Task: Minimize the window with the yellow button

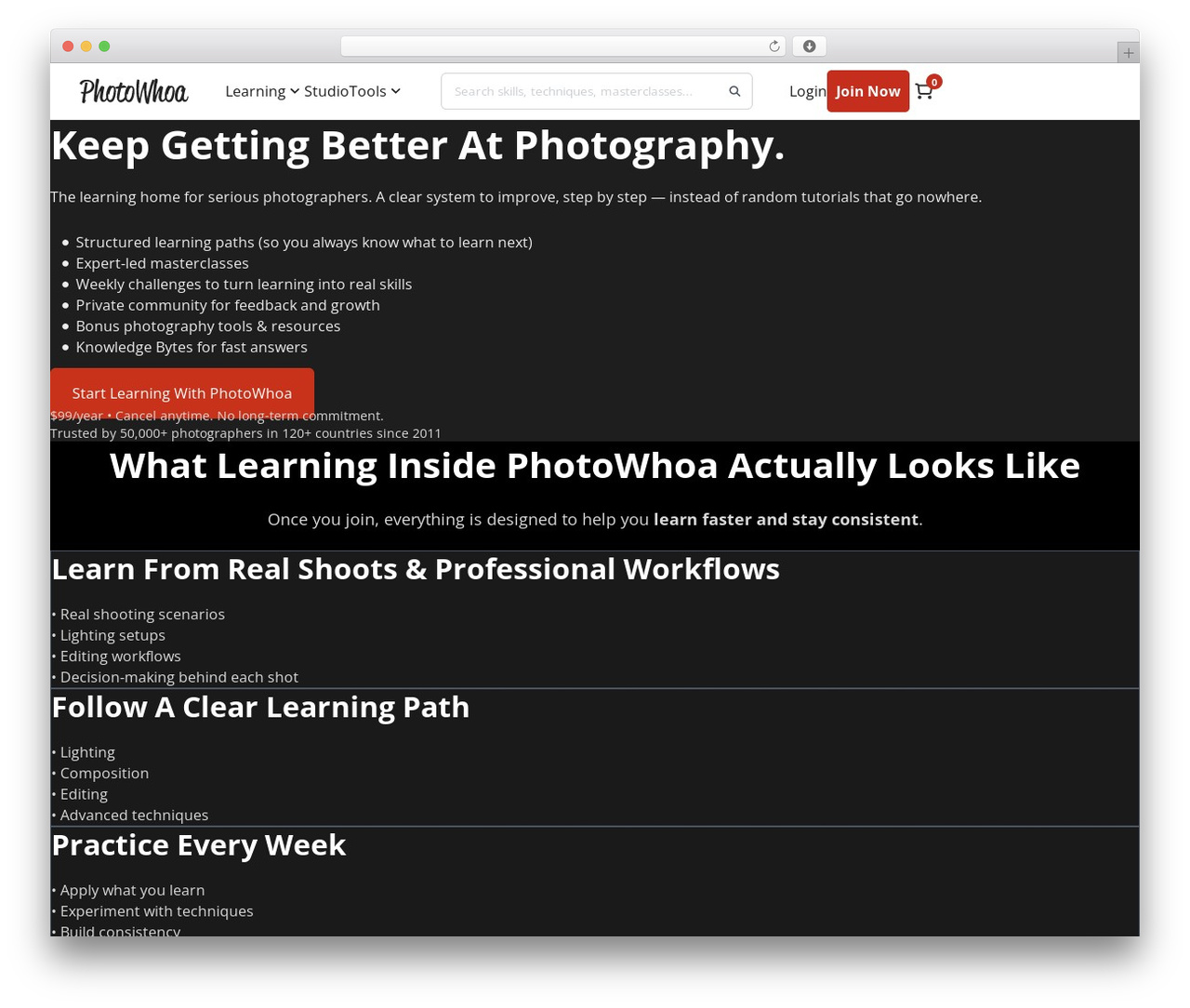Action: 86,46
